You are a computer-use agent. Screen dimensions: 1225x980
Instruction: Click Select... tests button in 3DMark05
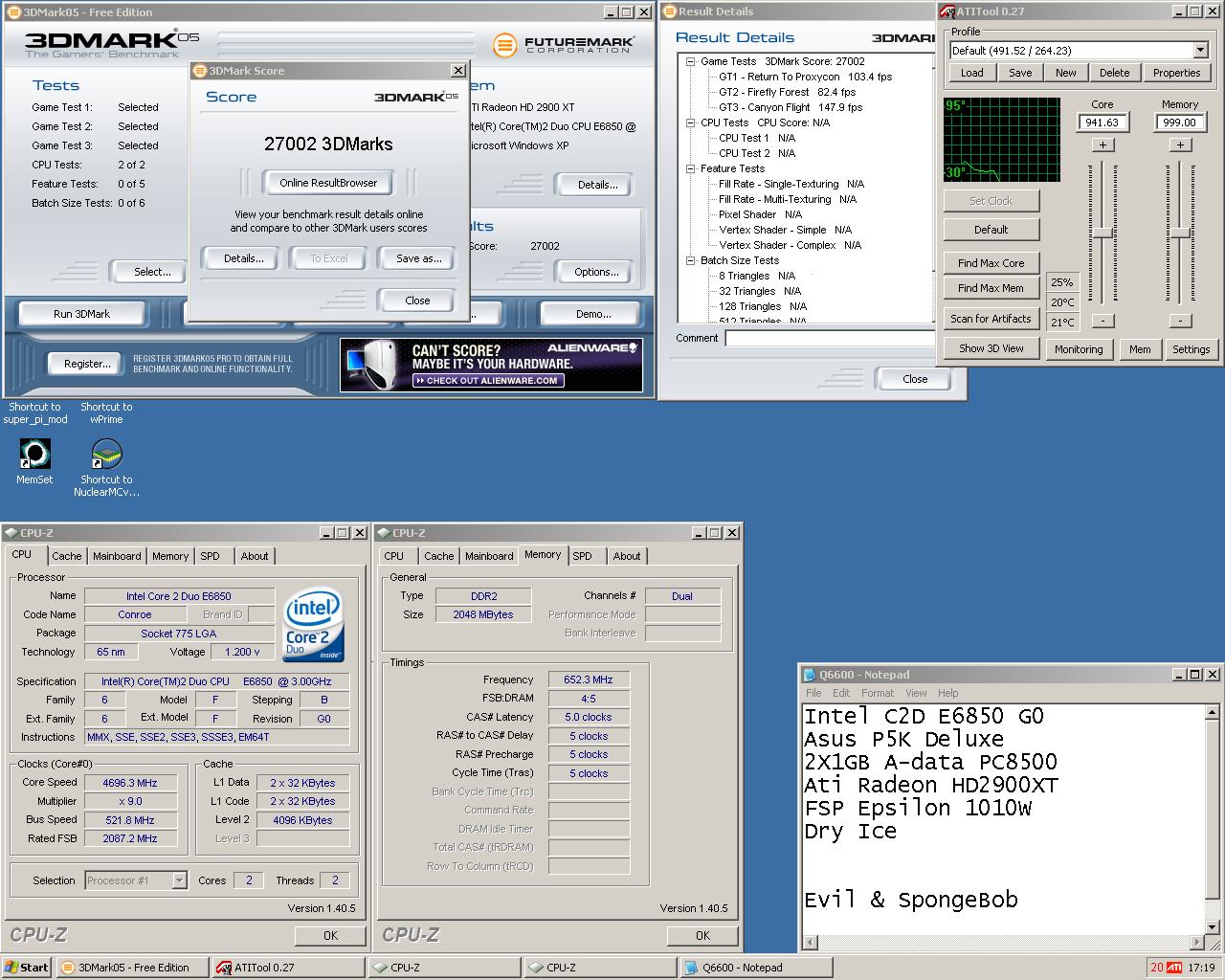[x=152, y=272]
